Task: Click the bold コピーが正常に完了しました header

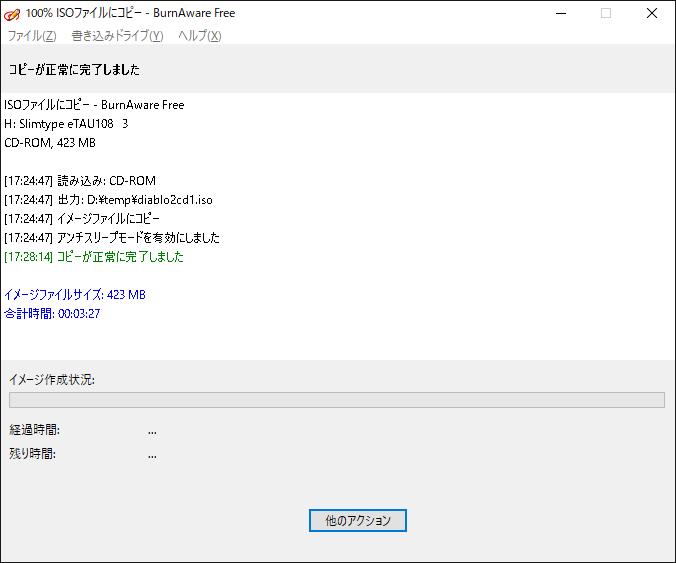Action: [x=74, y=69]
